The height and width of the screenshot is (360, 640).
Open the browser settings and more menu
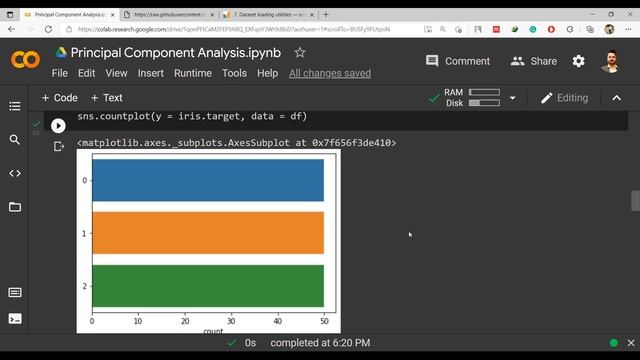pyautogui.click(x=628, y=29)
